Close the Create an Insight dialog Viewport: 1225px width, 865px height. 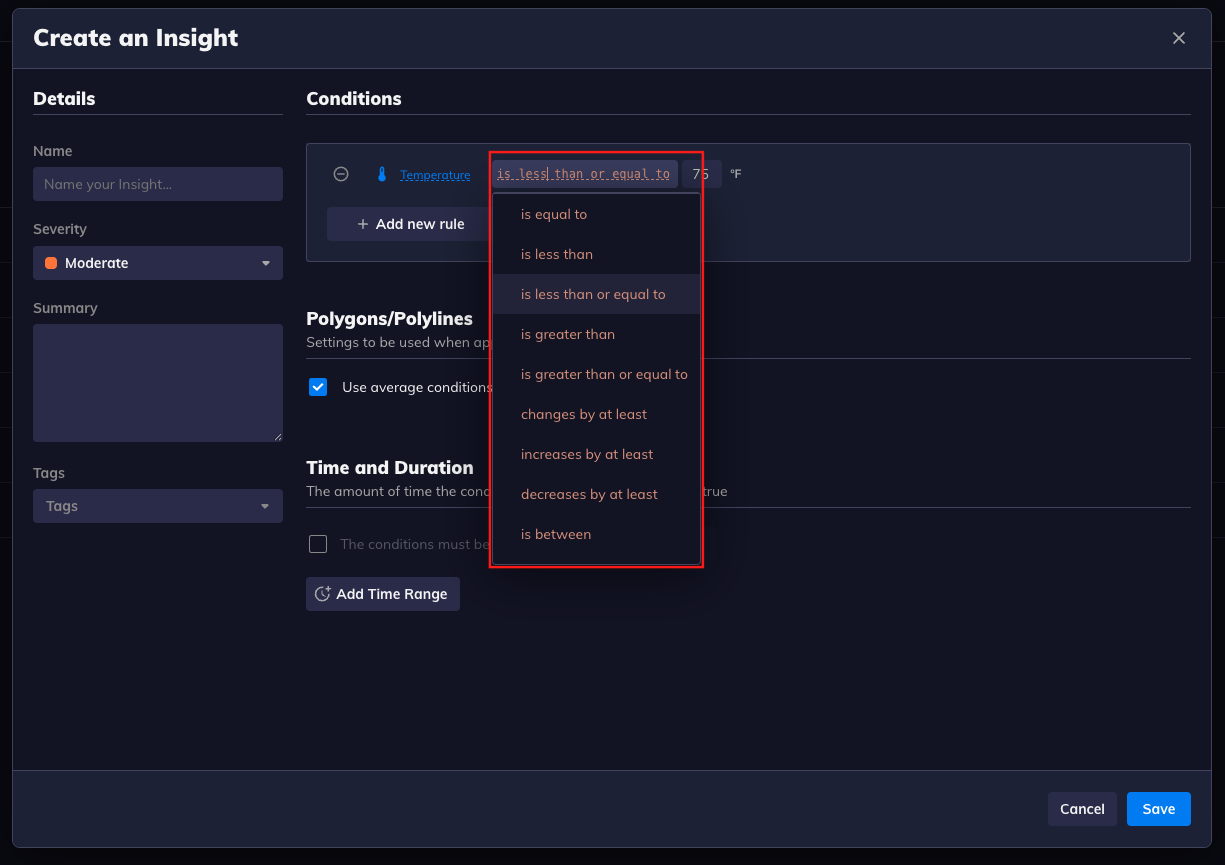1179,38
